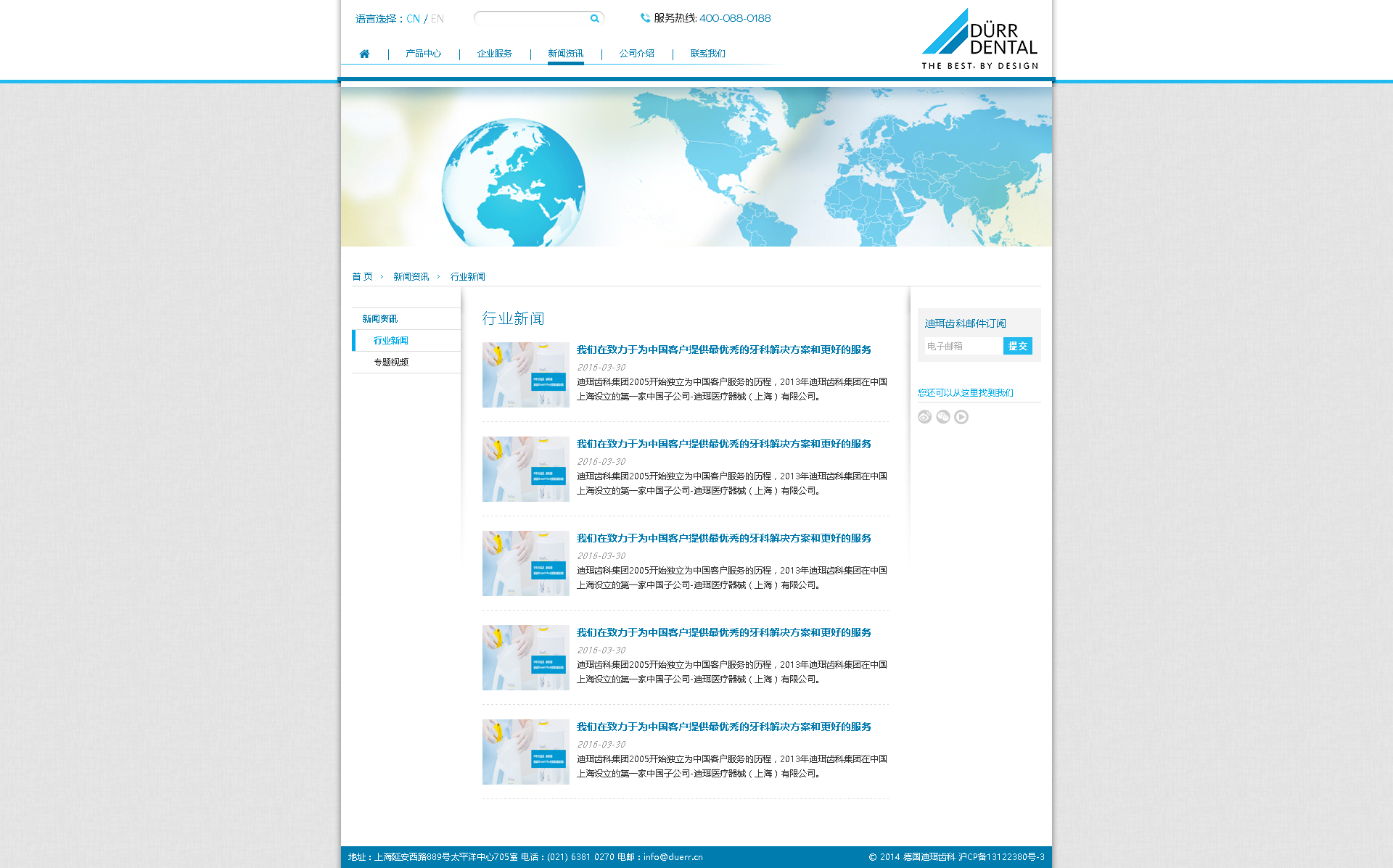The height and width of the screenshot is (868, 1393).
Task: Click the search magnifier icon
Action: pyautogui.click(x=595, y=19)
